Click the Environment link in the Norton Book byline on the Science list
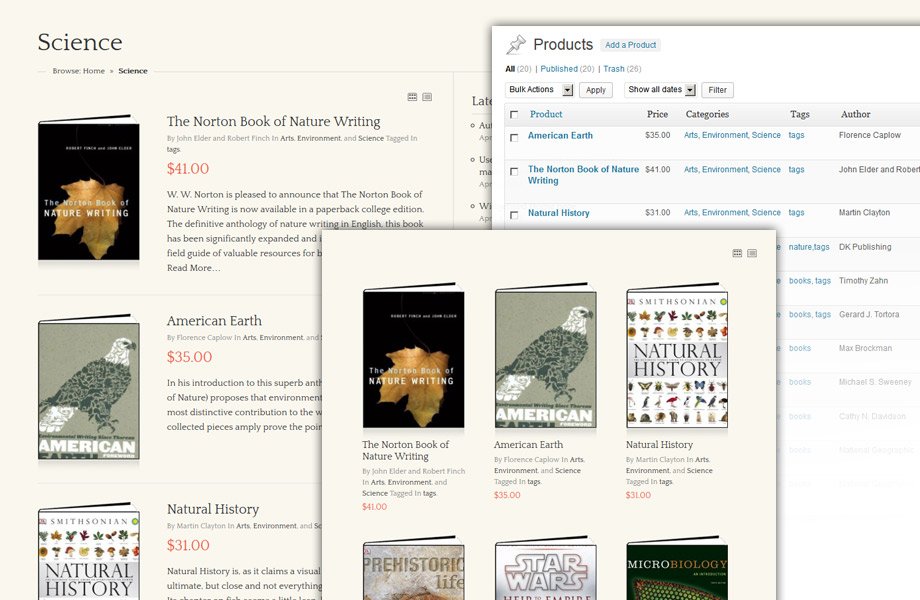 [x=319, y=138]
